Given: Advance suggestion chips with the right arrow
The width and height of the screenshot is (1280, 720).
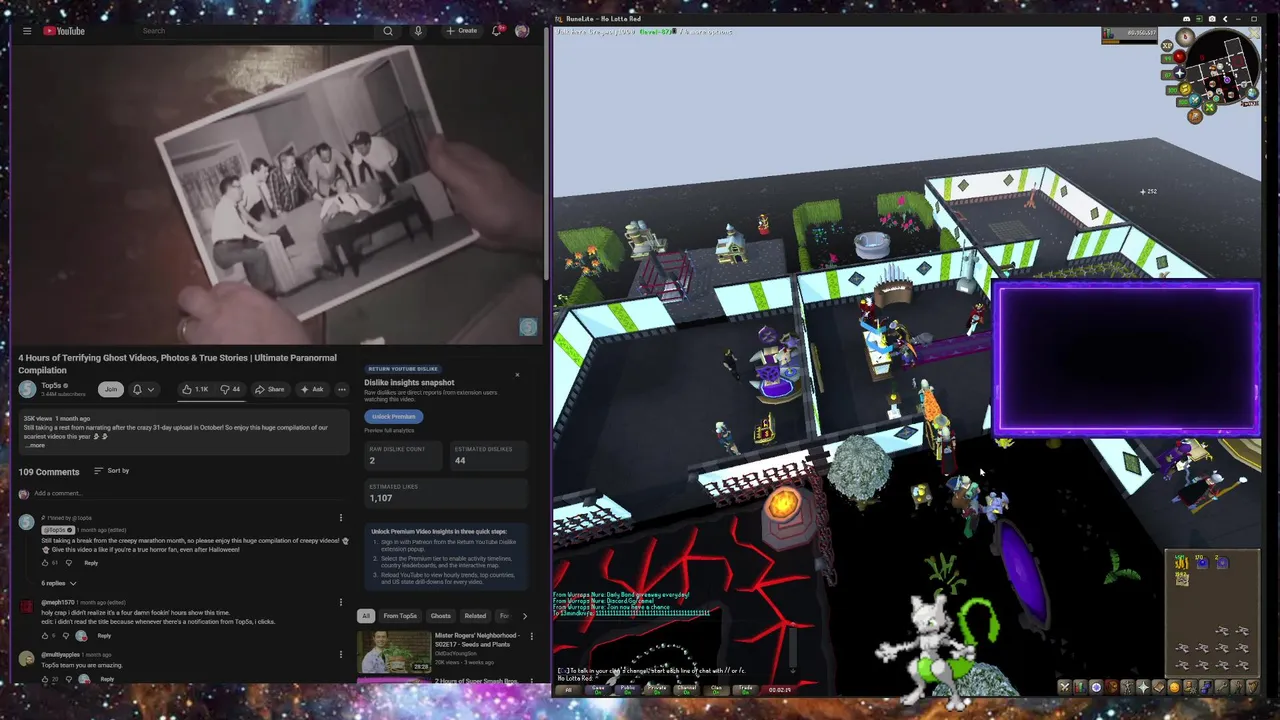Looking at the screenshot, I should coord(525,616).
